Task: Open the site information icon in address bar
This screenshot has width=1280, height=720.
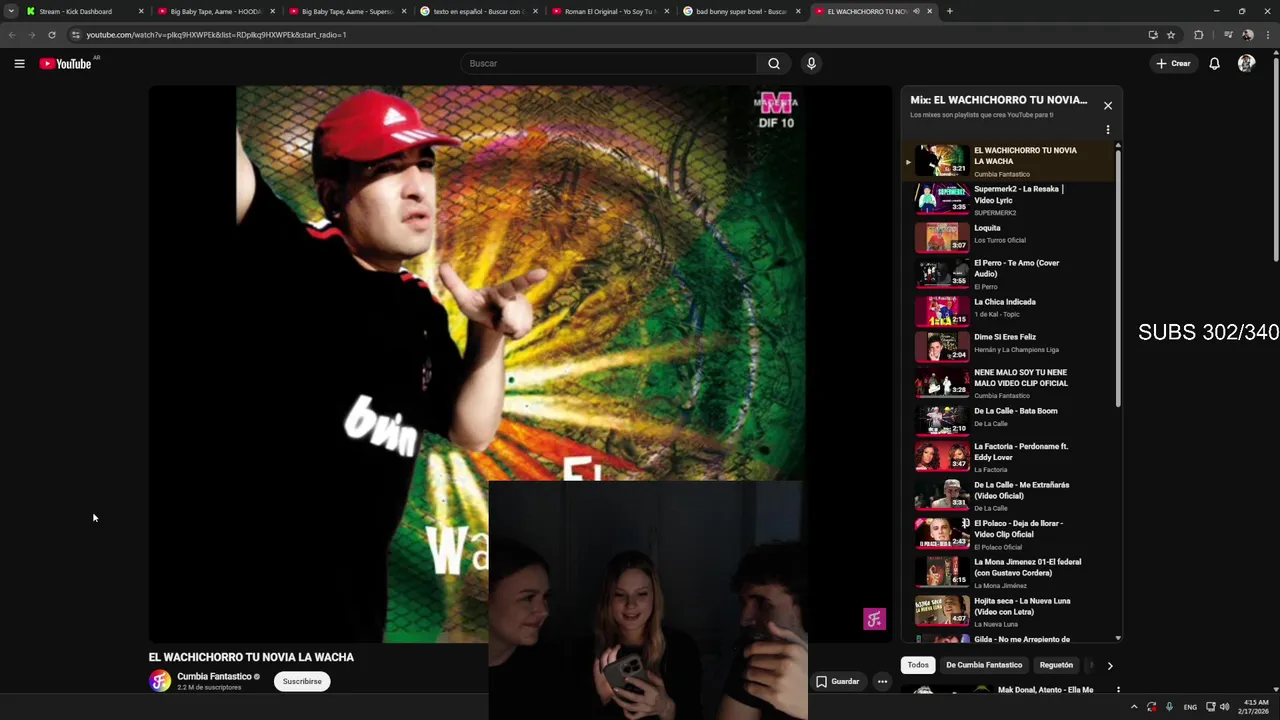Action: pyautogui.click(x=75, y=34)
